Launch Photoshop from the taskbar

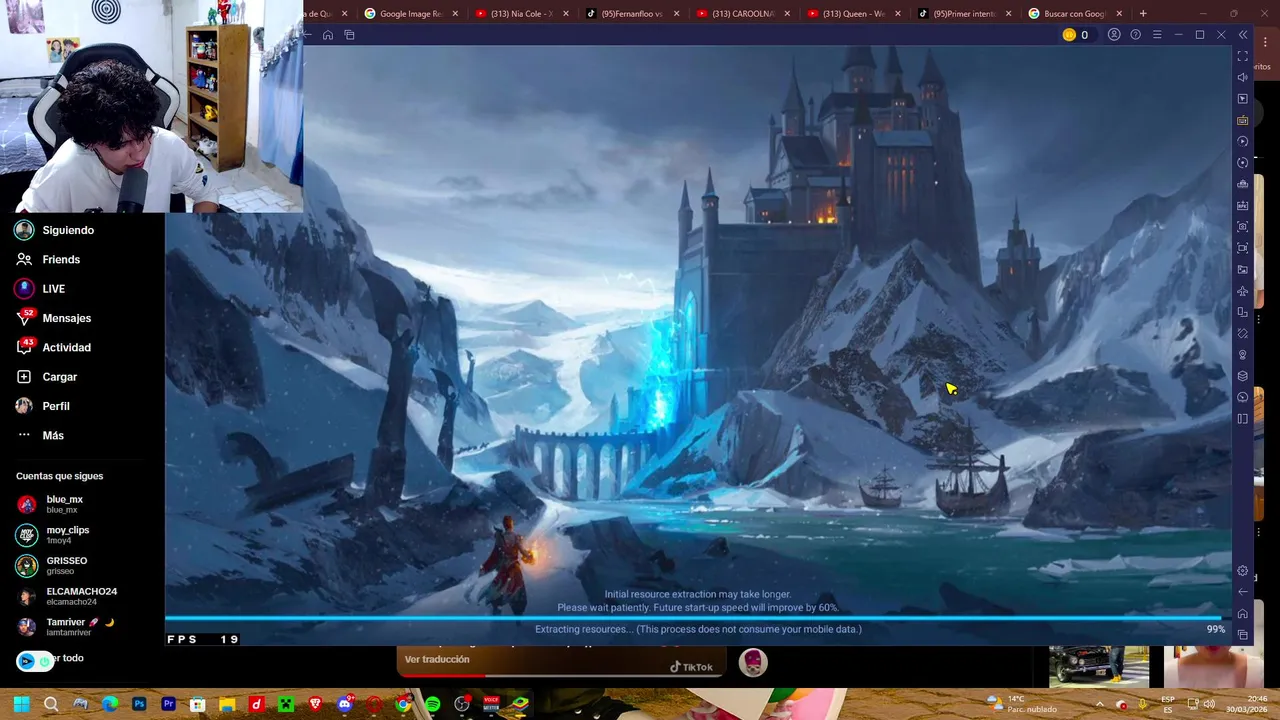[139, 704]
